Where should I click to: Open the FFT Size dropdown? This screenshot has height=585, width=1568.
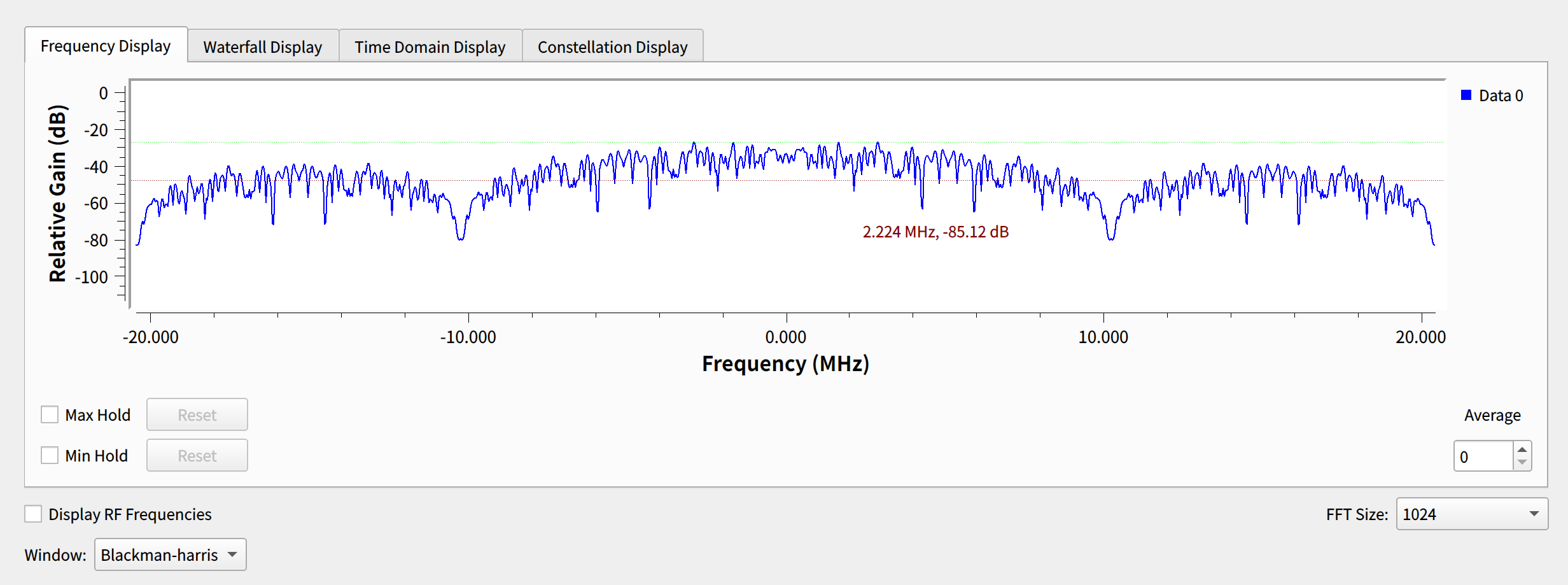coord(1471,514)
